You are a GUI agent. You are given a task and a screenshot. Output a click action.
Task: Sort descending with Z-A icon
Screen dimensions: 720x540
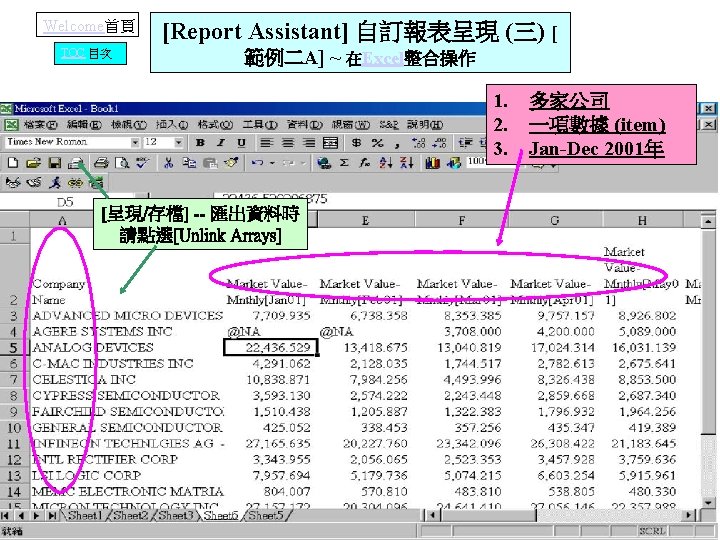(407, 163)
